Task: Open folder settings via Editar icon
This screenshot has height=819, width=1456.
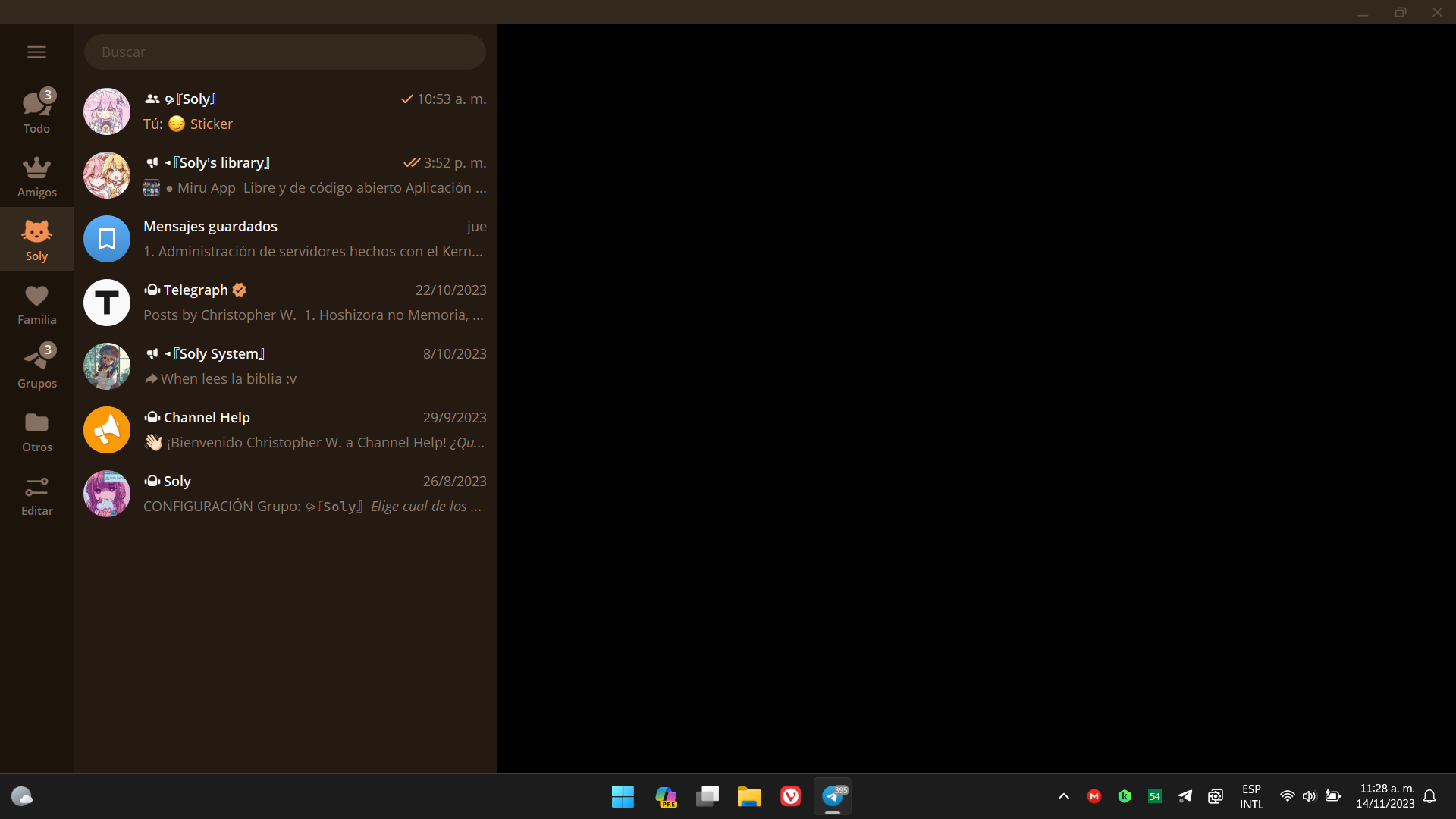Action: point(36,494)
